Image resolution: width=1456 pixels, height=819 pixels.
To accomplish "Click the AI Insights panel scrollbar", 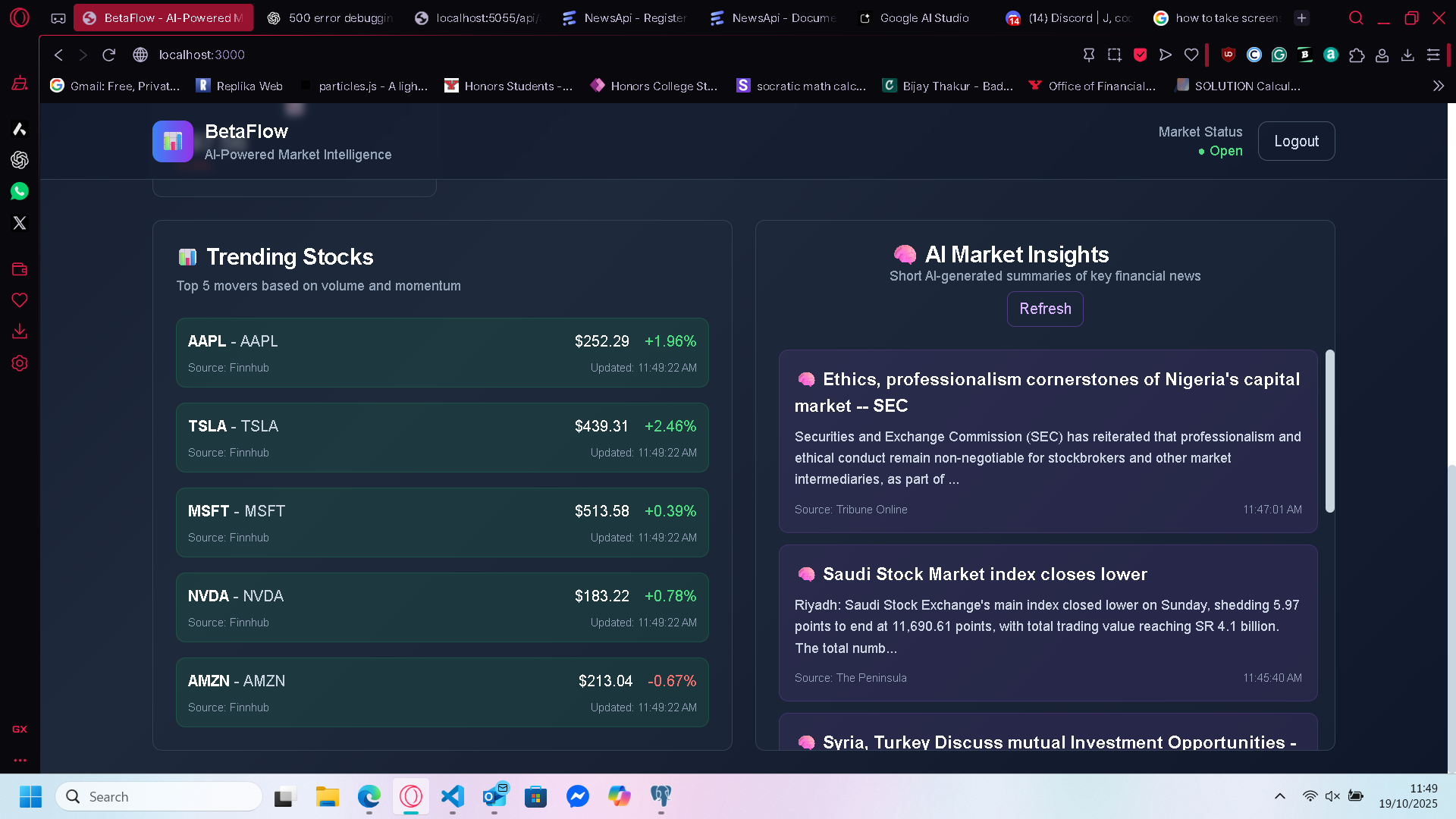I will coord(1329,431).
